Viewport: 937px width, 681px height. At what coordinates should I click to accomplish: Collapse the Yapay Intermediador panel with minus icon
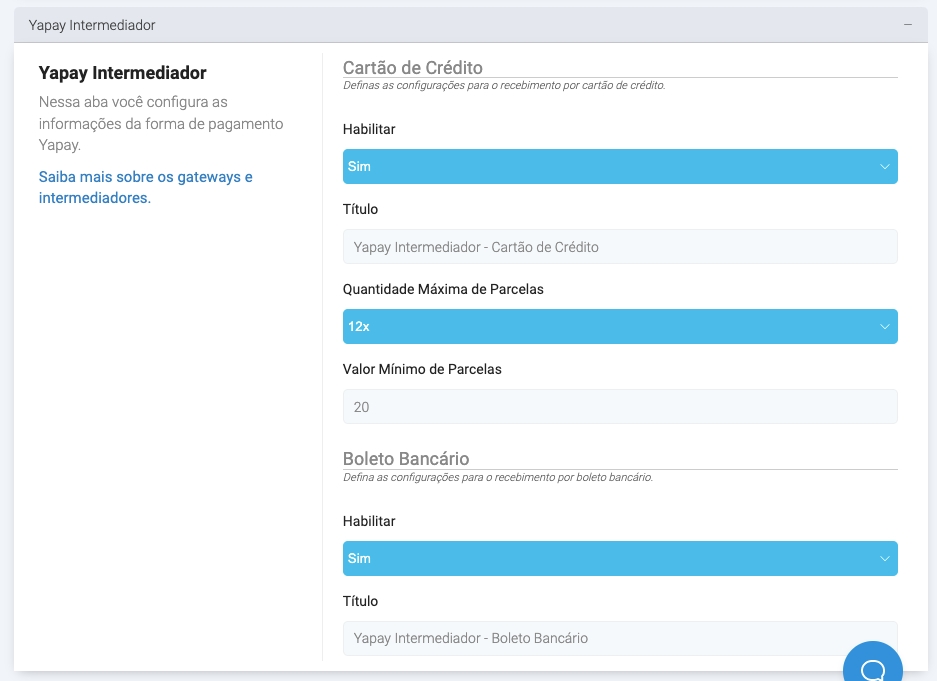tap(907, 24)
